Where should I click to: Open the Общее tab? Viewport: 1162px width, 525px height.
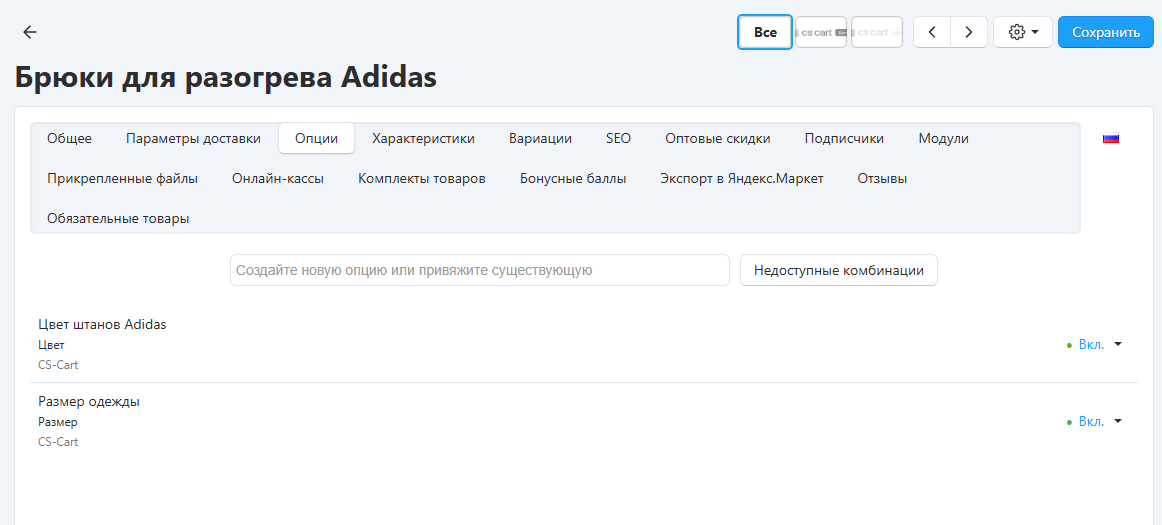pyautogui.click(x=70, y=138)
